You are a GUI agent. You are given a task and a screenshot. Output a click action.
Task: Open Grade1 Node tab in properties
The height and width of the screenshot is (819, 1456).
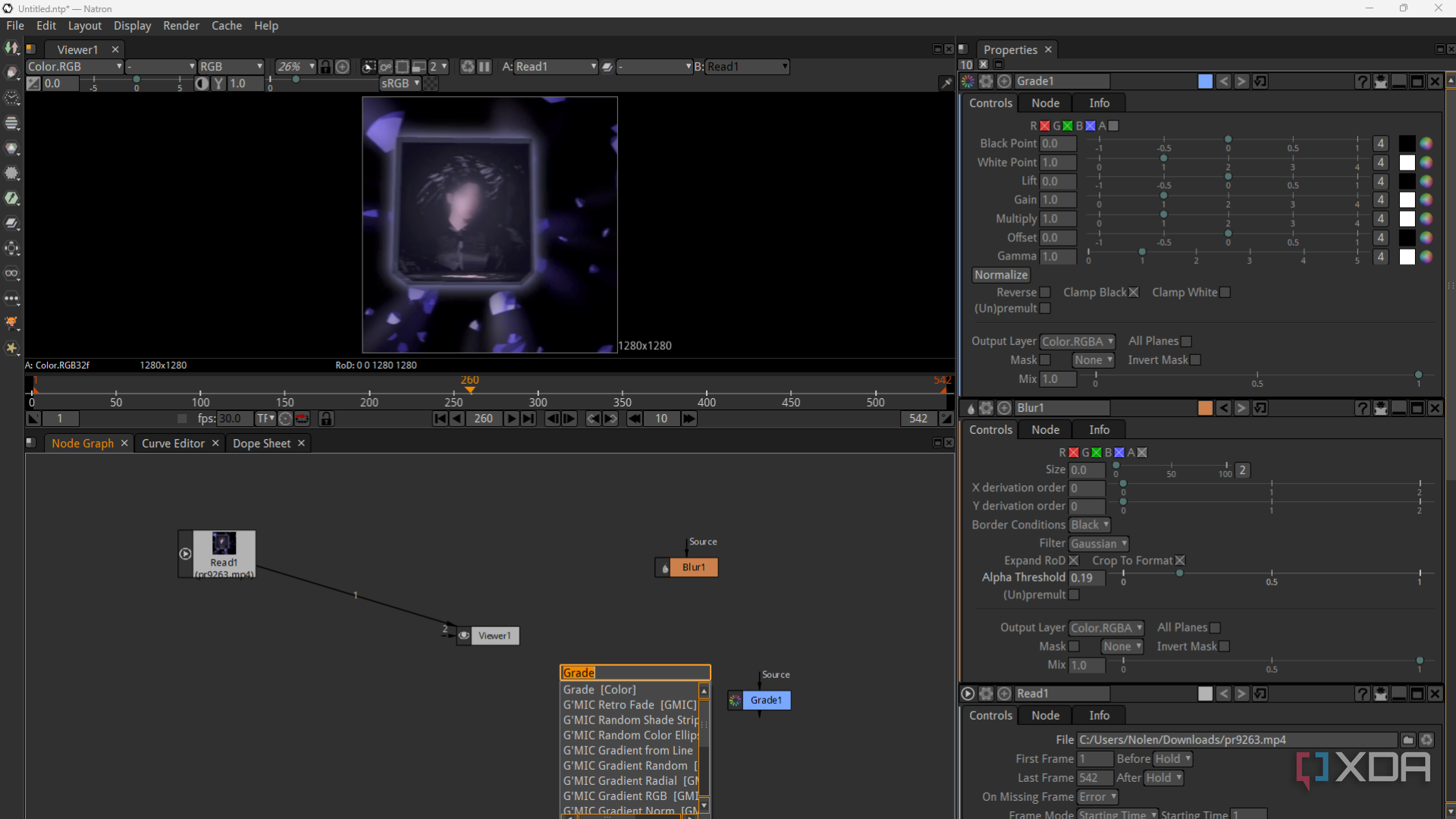point(1045,103)
